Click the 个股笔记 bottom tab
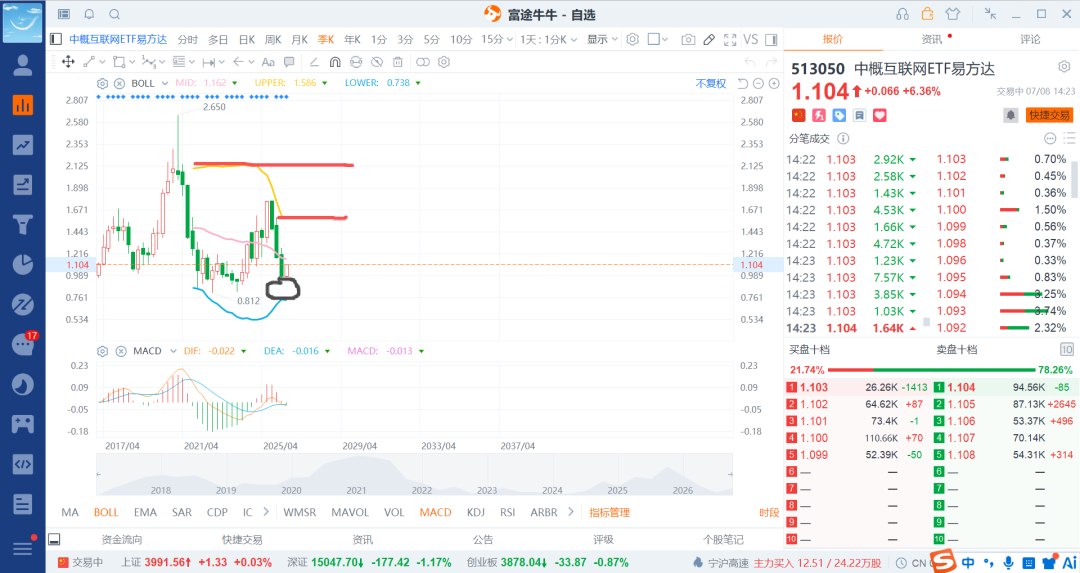 pos(723,539)
